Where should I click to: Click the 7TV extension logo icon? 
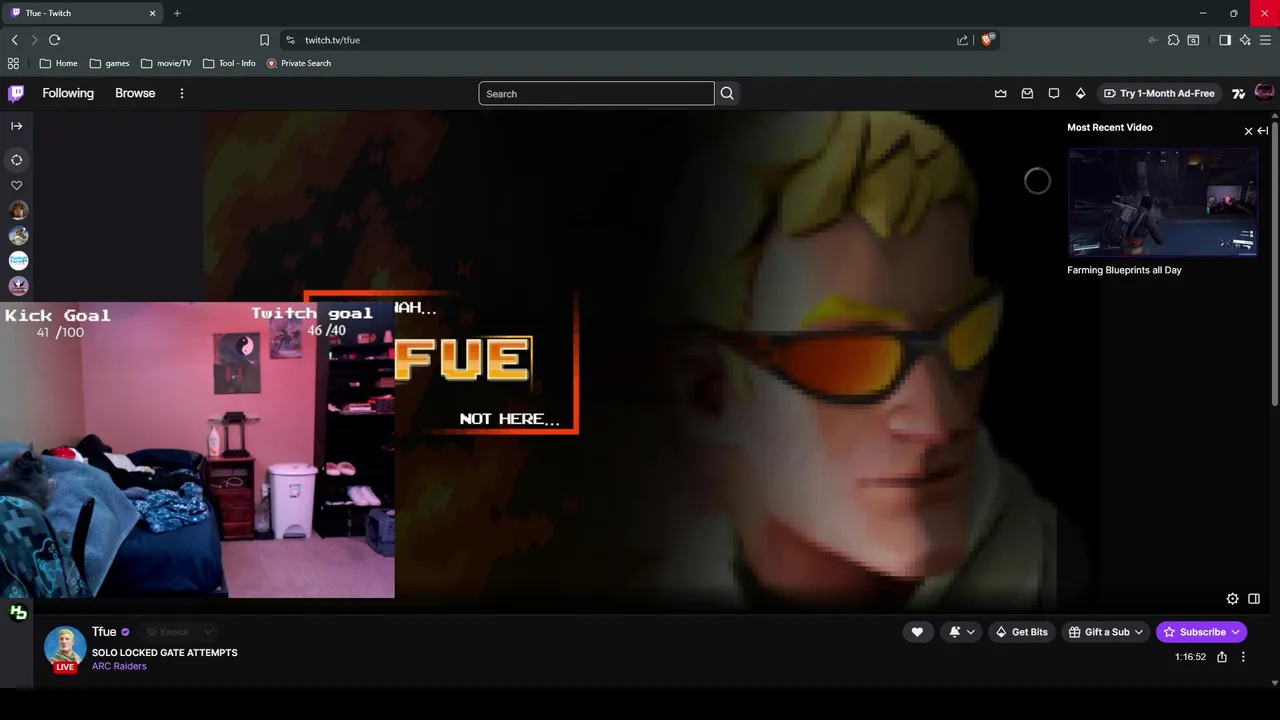tap(1238, 93)
